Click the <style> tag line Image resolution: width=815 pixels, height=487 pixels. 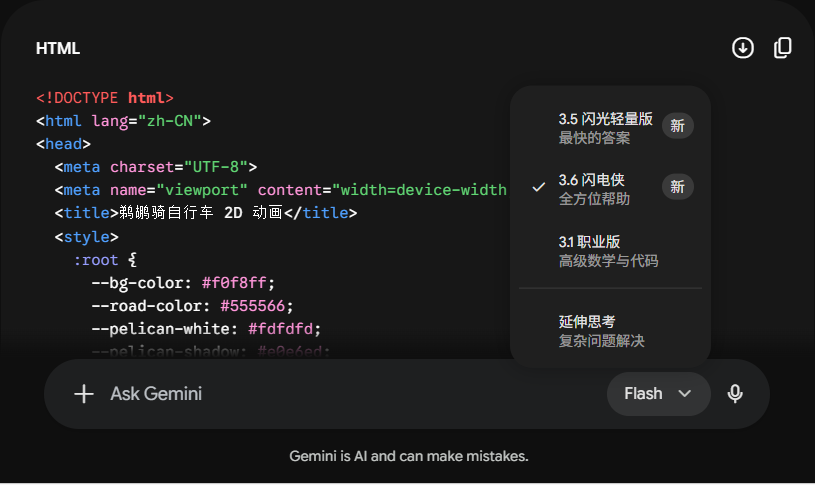pos(86,237)
